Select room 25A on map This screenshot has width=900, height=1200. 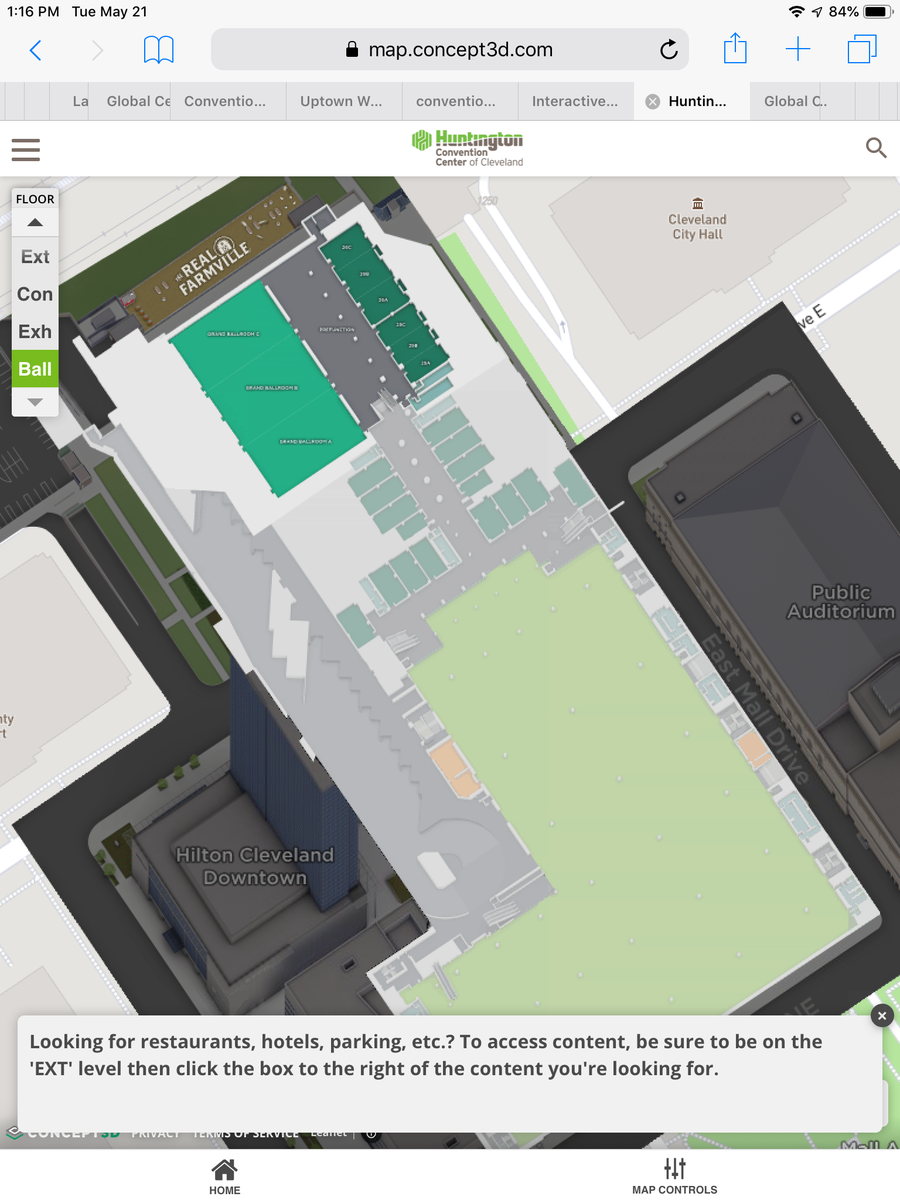coord(424,365)
